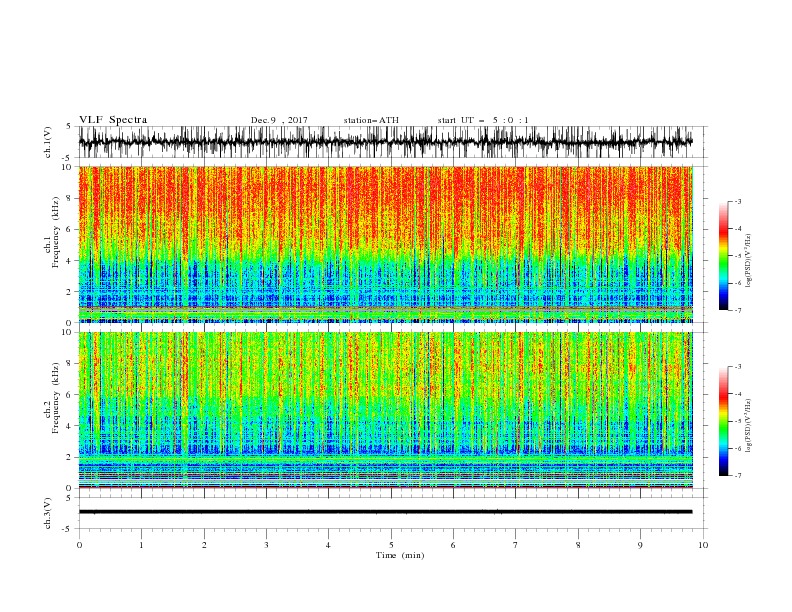Click the "-3" tick on lower color bar

pyautogui.click(x=738, y=367)
